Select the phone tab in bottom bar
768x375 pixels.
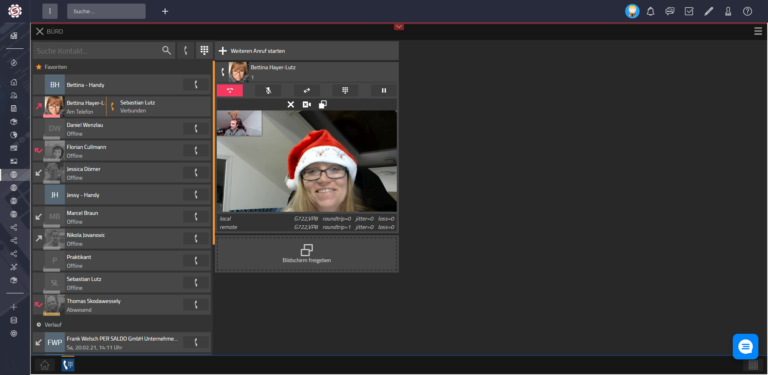(x=68, y=365)
